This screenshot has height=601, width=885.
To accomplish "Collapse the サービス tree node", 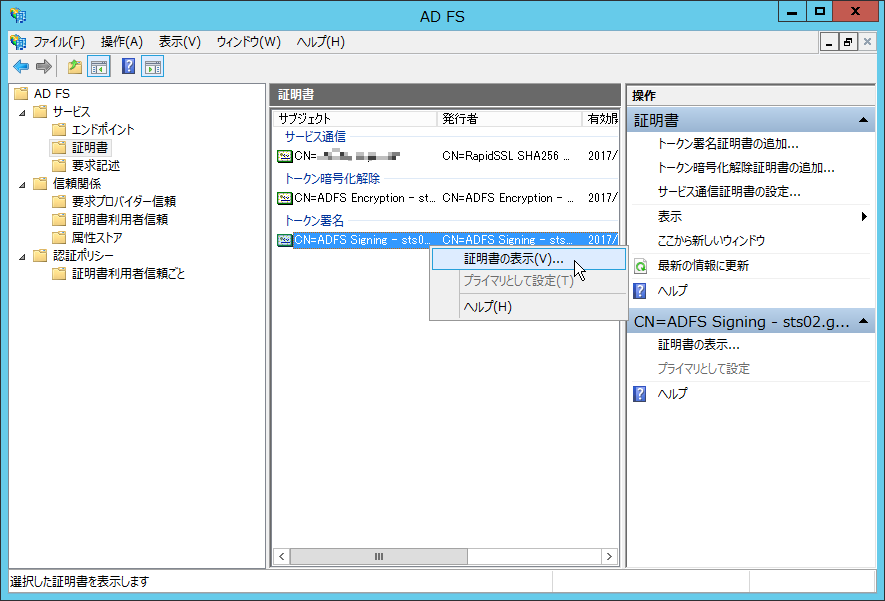I will [22, 112].
